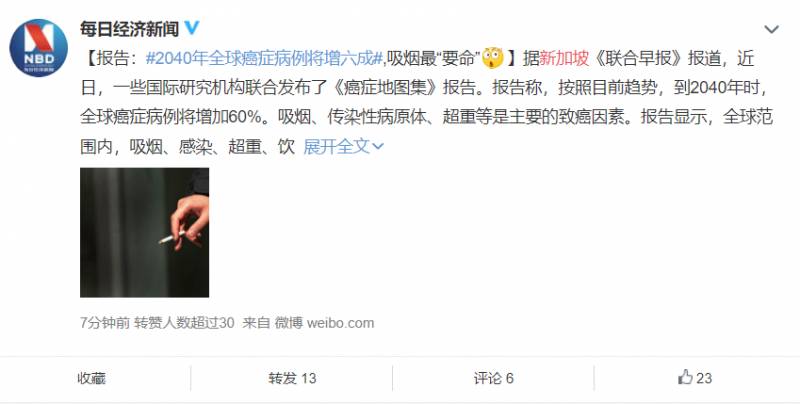This screenshot has width=800, height=404.
Task: Click the astonished face emoji
Action: point(492,58)
